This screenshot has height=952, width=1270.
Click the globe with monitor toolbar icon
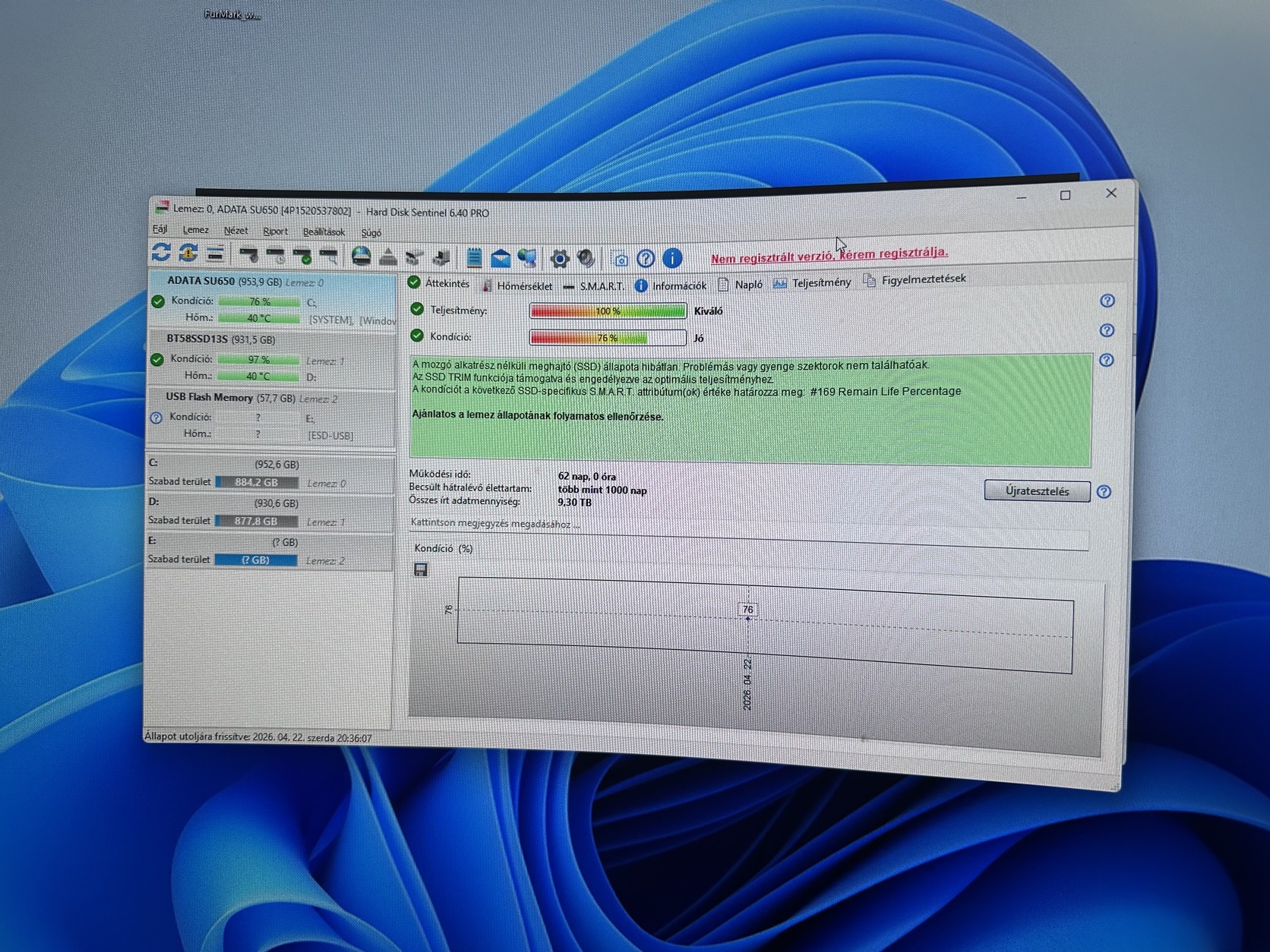[527, 259]
